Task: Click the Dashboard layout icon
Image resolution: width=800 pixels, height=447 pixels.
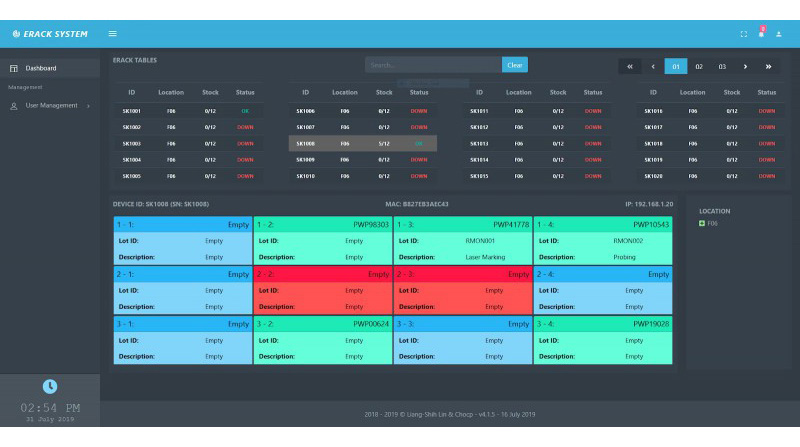Action: (x=14, y=68)
